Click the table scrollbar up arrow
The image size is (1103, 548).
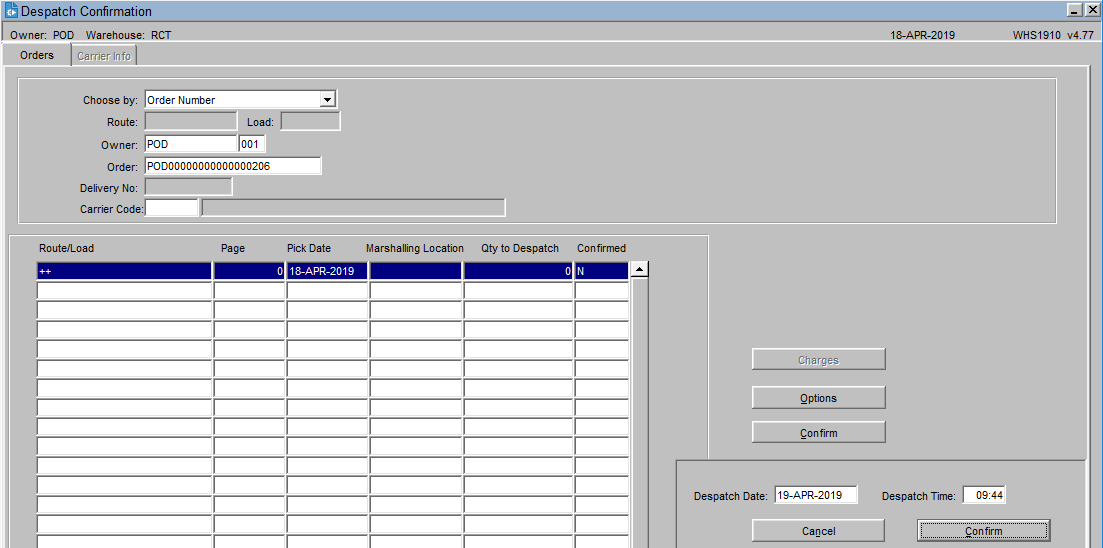(640, 268)
